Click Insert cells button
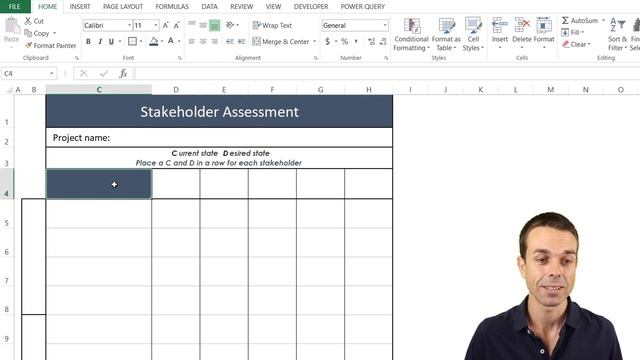The width and height of the screenshot is (640, 360). point(500,33)
